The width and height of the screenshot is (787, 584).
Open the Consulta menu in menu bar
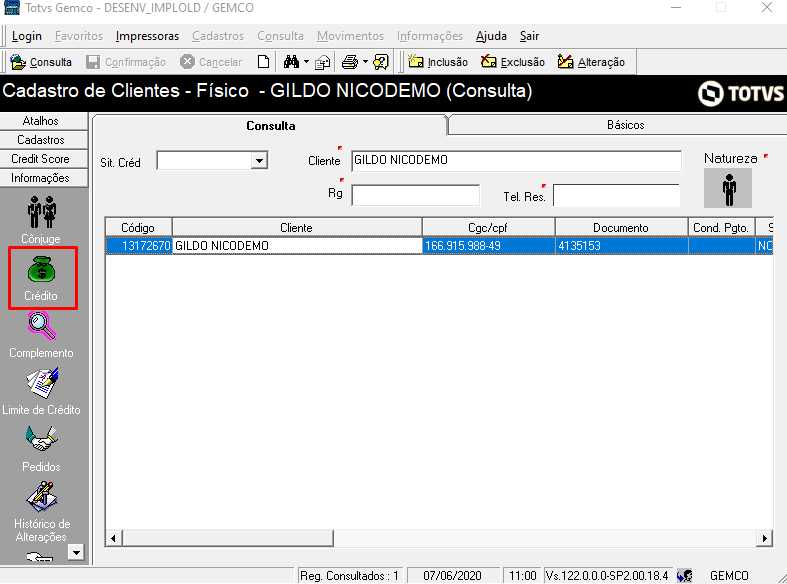(281, 36)
